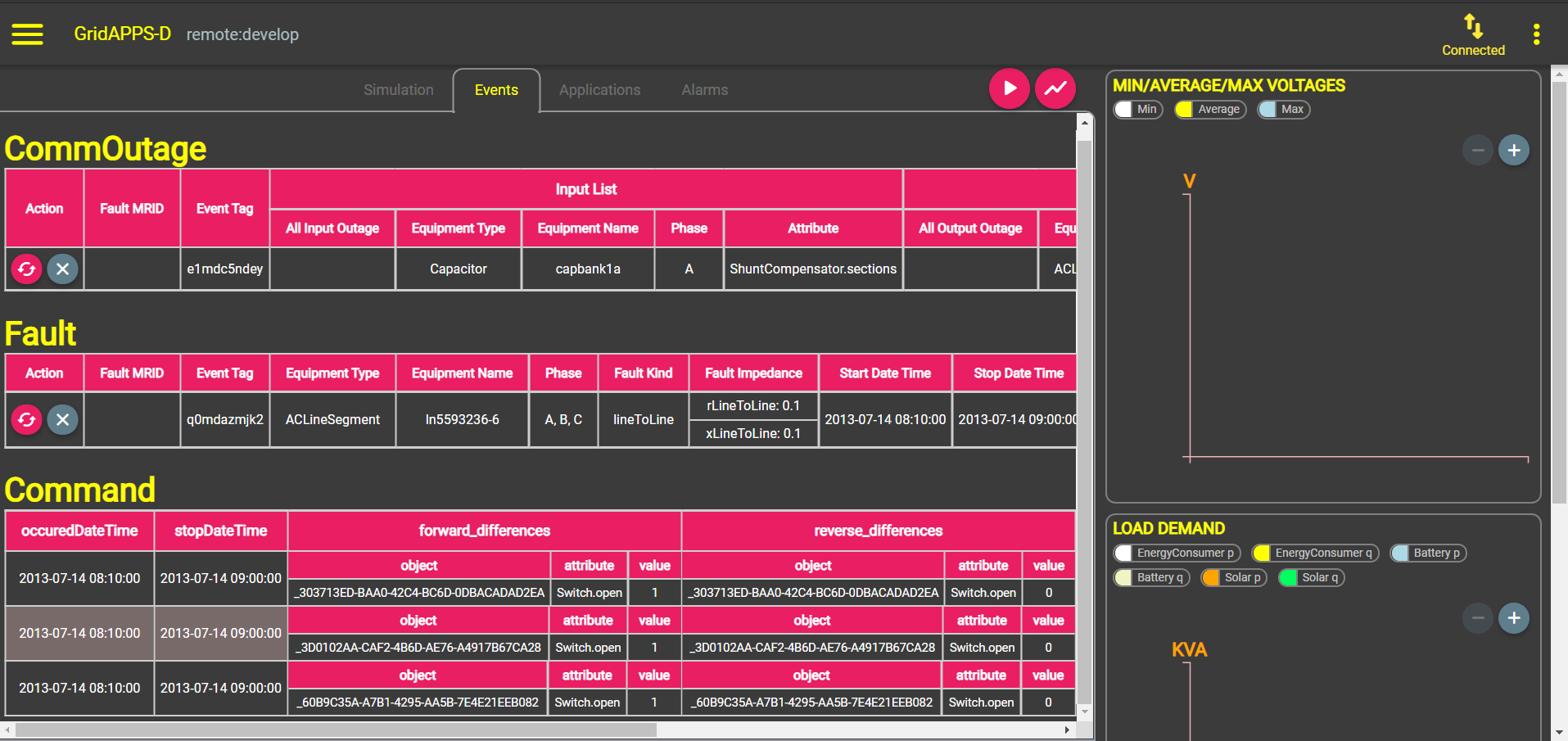Viewport: 1568px width, 741px height.
Task: Click the capbank1a equipment name cell
Action: (x=588, y=269)
